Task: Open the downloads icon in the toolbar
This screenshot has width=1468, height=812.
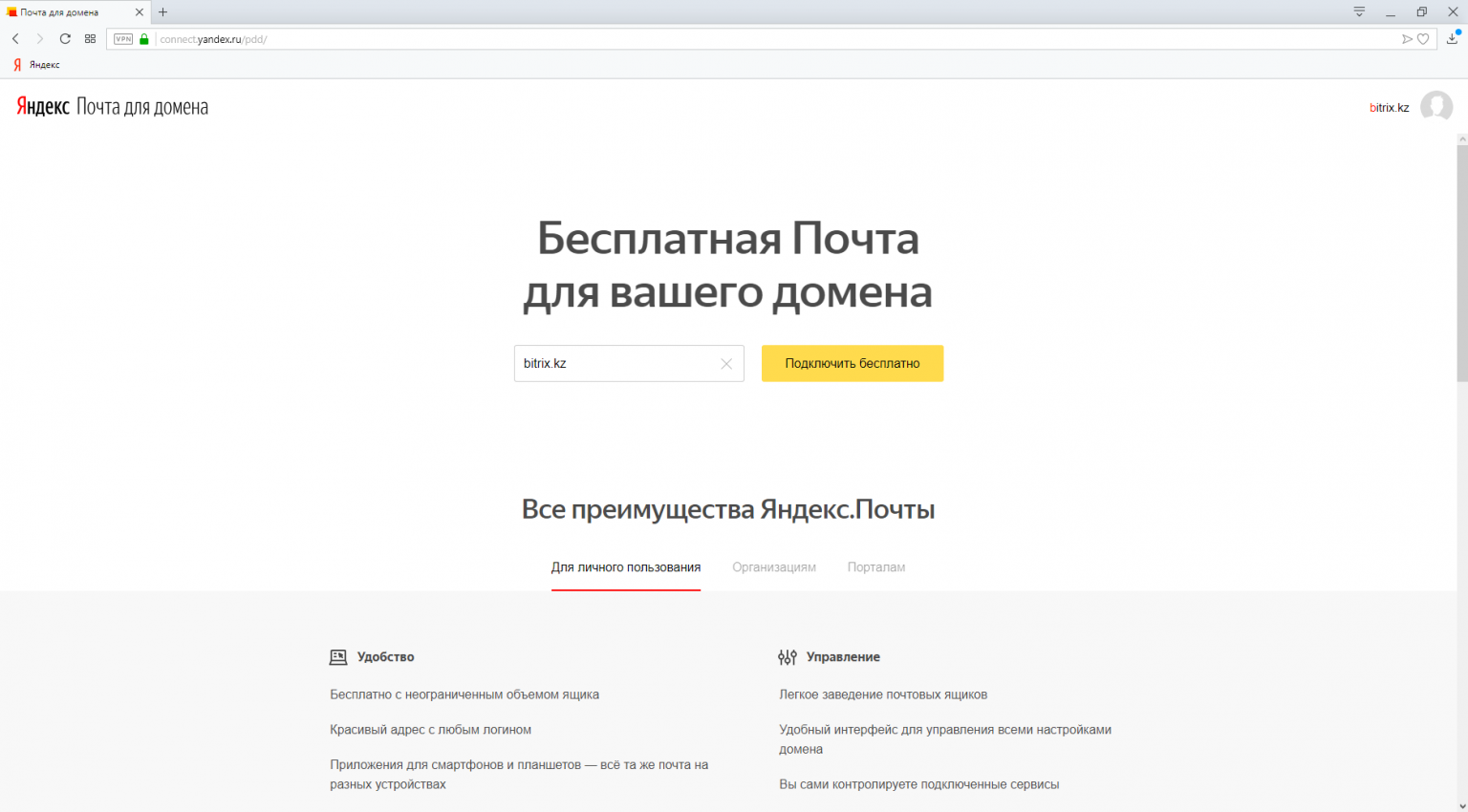Action: [x=1453, y=38]
